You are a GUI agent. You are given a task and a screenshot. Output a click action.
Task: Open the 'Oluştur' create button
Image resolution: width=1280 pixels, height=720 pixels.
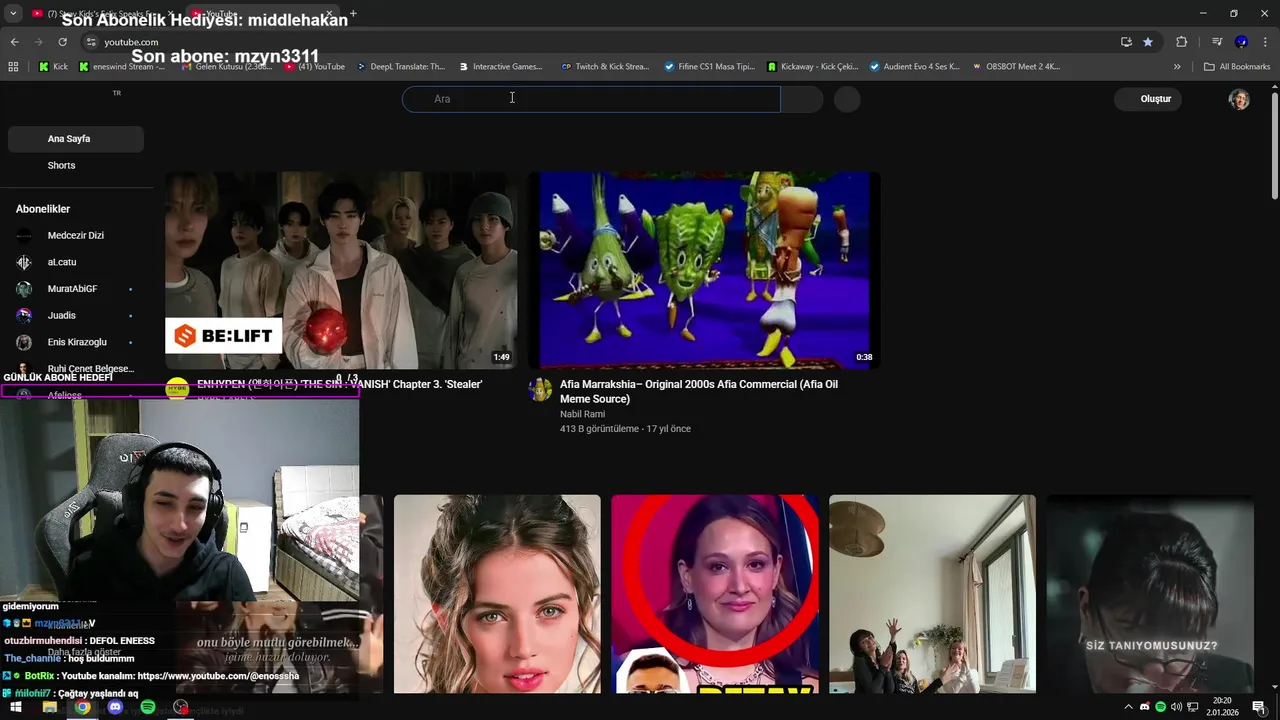(x=1148, y=99)
